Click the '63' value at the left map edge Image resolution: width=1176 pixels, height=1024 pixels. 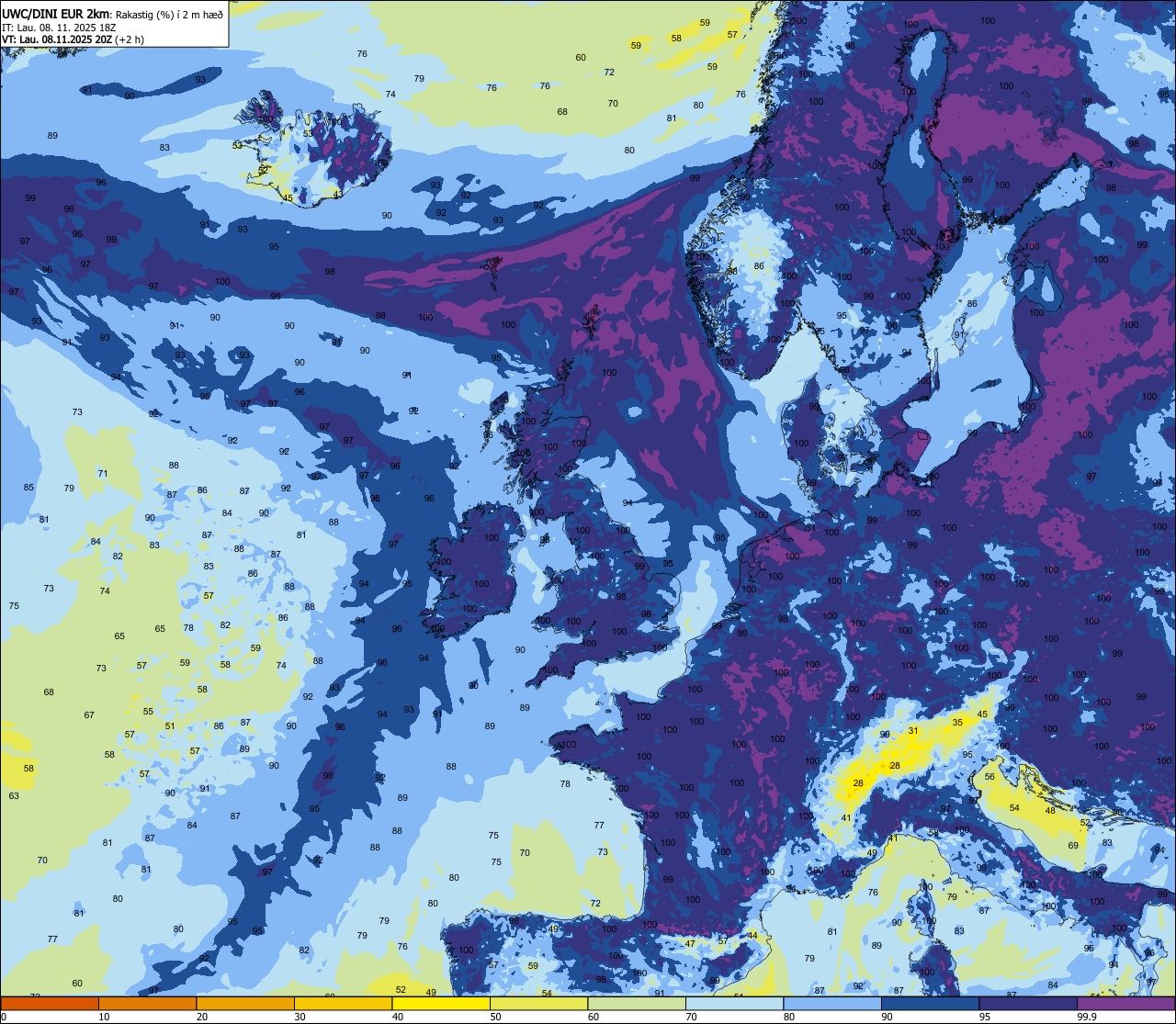pos(14,796)
